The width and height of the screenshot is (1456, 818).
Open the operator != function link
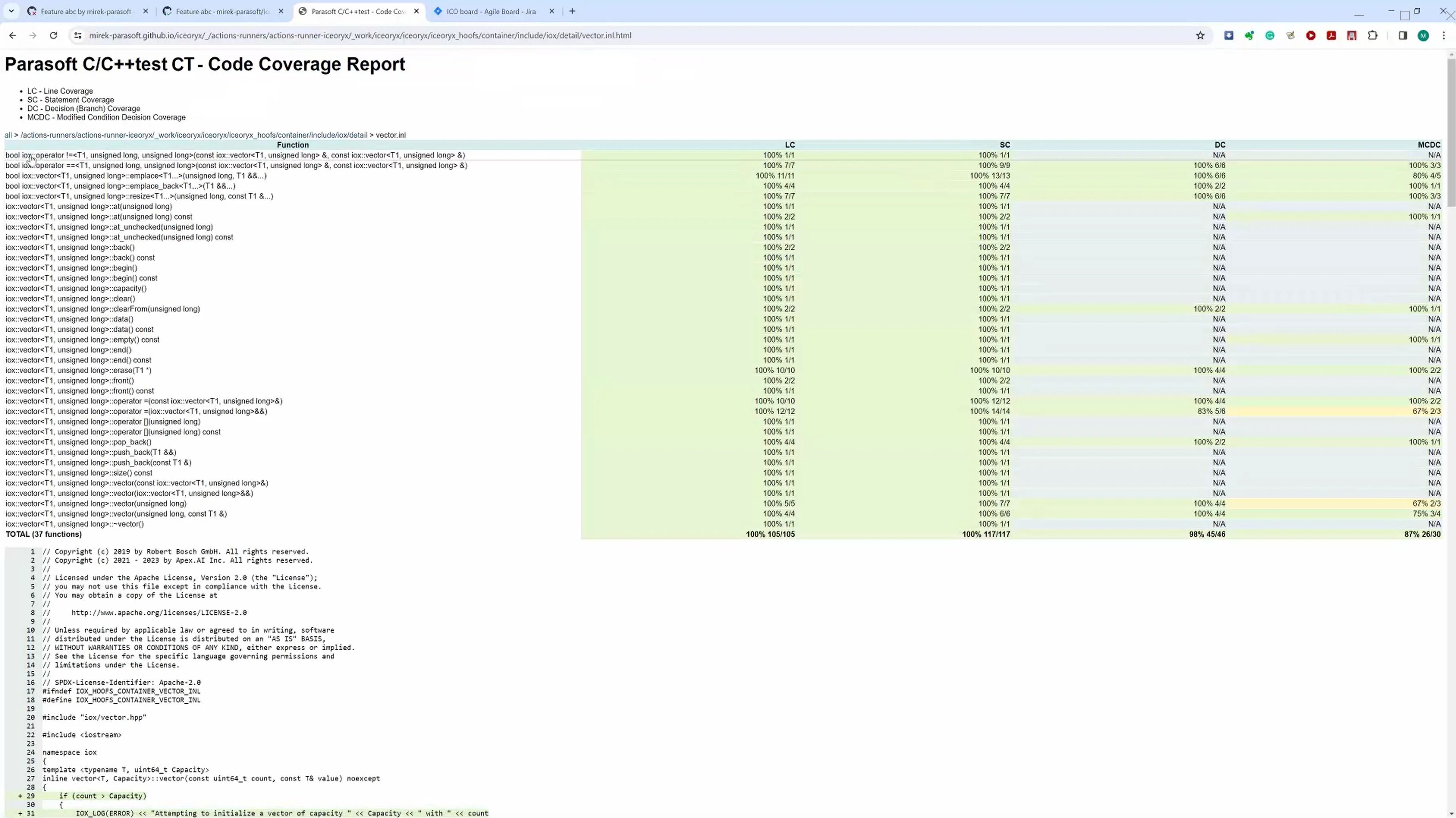point(235,155)
